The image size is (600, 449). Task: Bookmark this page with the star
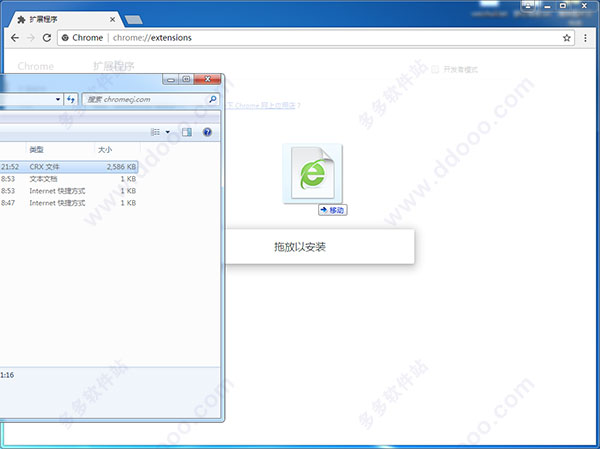(567, 38)
